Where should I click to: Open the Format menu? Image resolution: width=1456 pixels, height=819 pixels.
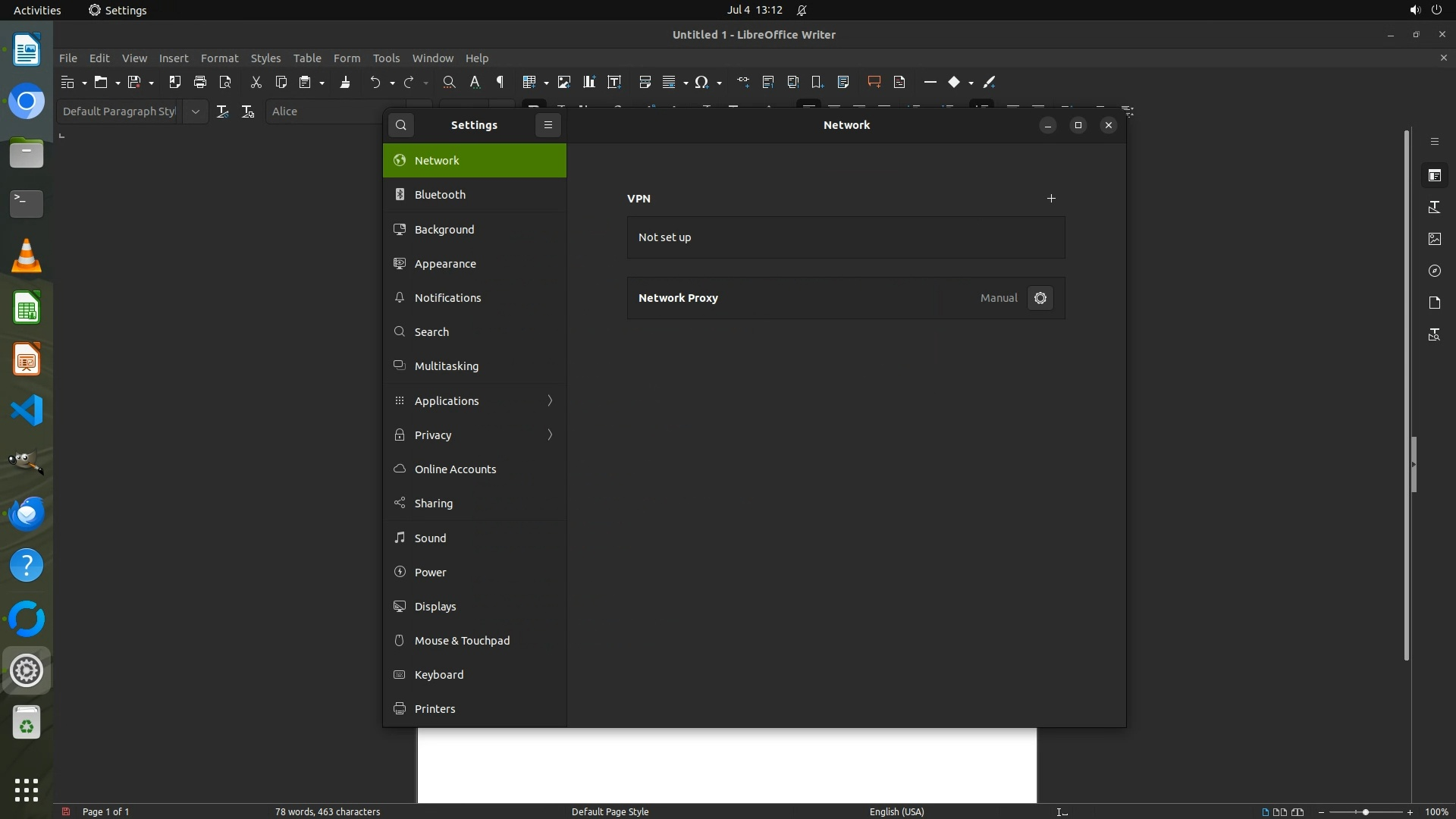tap(219, 58)
